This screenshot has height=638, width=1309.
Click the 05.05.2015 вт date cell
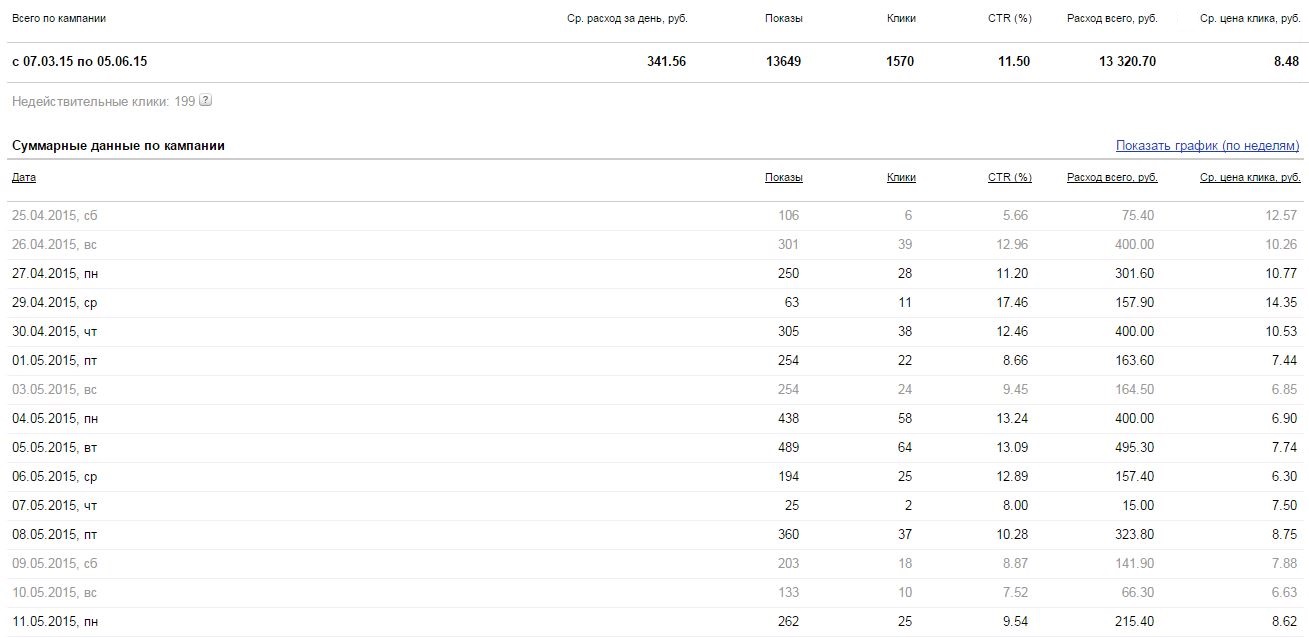click(x=54, y=447)
